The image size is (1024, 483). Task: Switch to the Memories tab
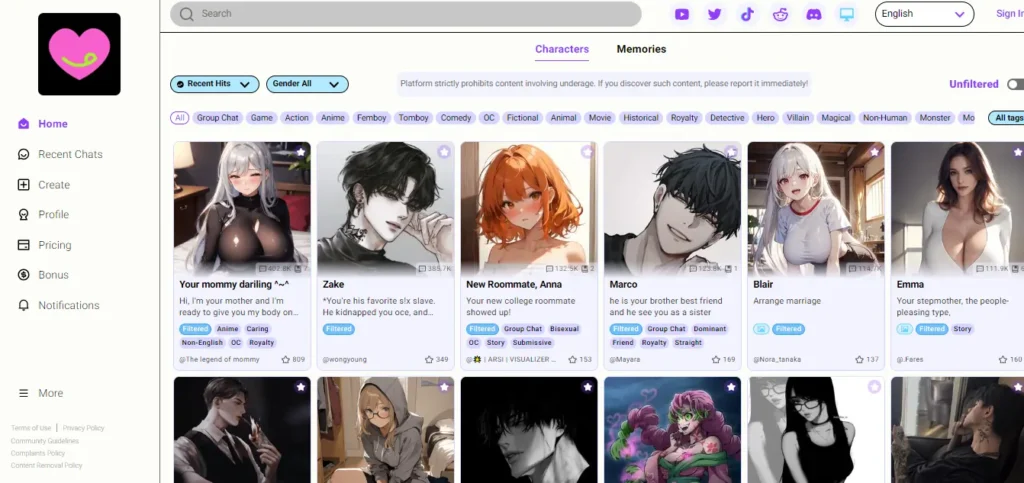(641, 49)
